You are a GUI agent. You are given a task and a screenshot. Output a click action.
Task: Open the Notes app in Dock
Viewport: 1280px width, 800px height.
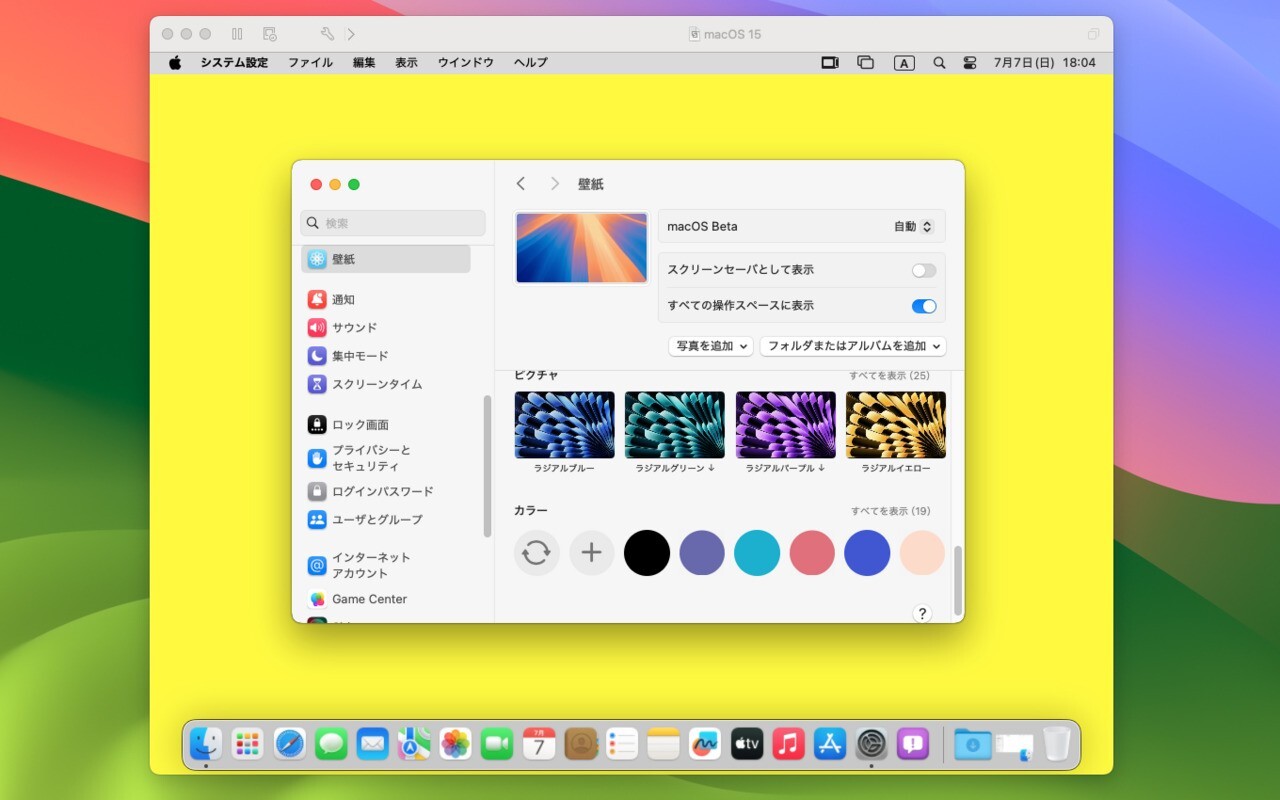click(663, 743)
